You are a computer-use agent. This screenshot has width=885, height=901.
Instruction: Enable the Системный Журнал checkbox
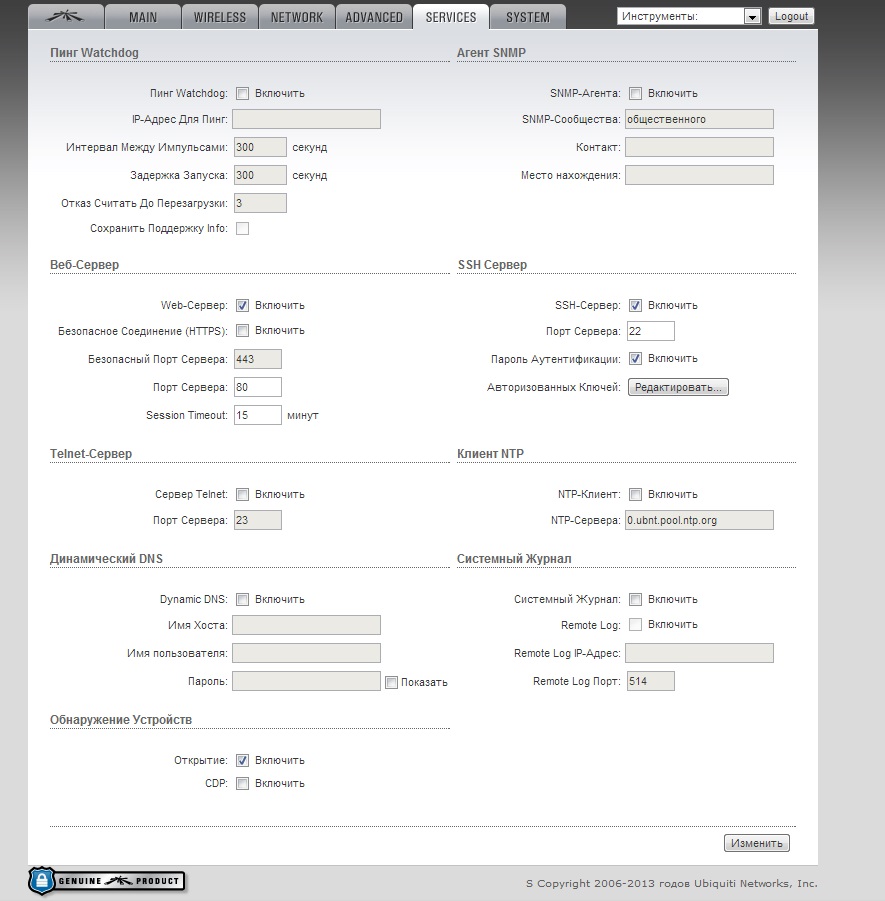[x=635, y=599]
